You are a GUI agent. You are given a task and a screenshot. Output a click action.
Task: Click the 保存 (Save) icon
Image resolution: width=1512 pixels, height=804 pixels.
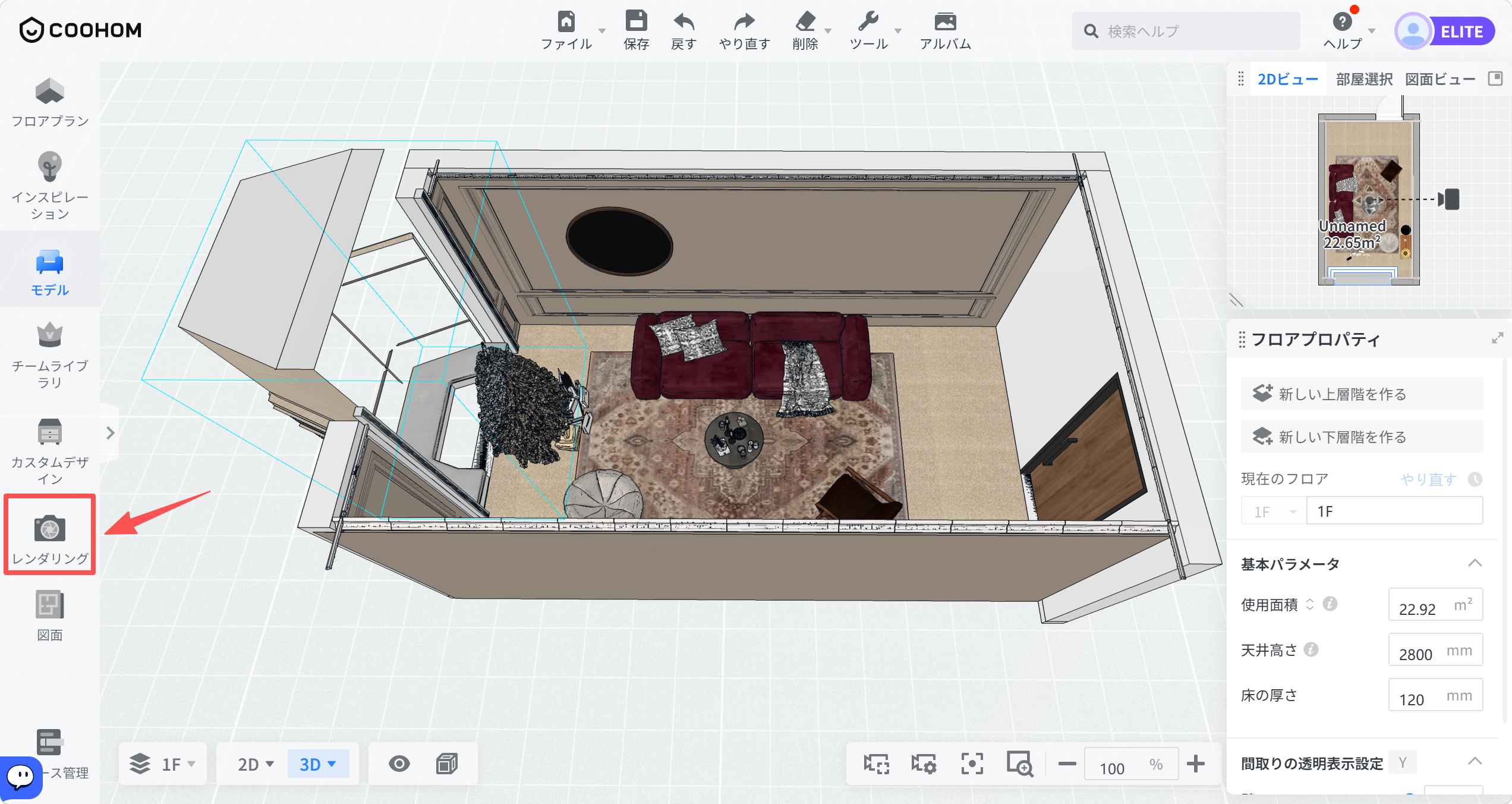[x=636, y=21]
